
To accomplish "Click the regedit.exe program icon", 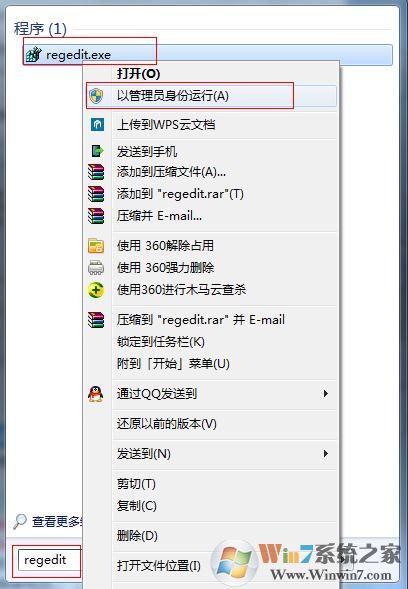I will pyautogui.click(x=34, y=55).
